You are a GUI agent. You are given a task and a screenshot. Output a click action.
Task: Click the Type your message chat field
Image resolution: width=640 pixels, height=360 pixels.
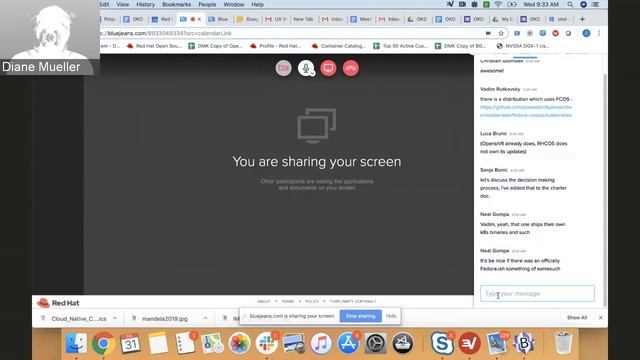point(537,293)
